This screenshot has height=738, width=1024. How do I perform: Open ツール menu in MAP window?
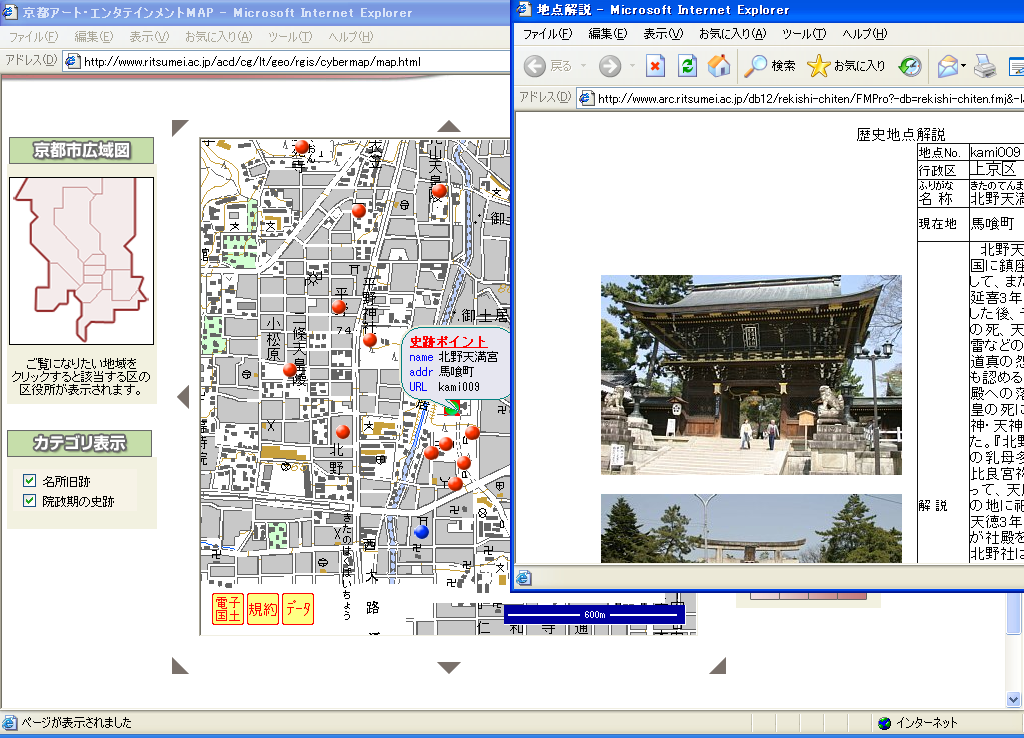(x=290, y=37)
